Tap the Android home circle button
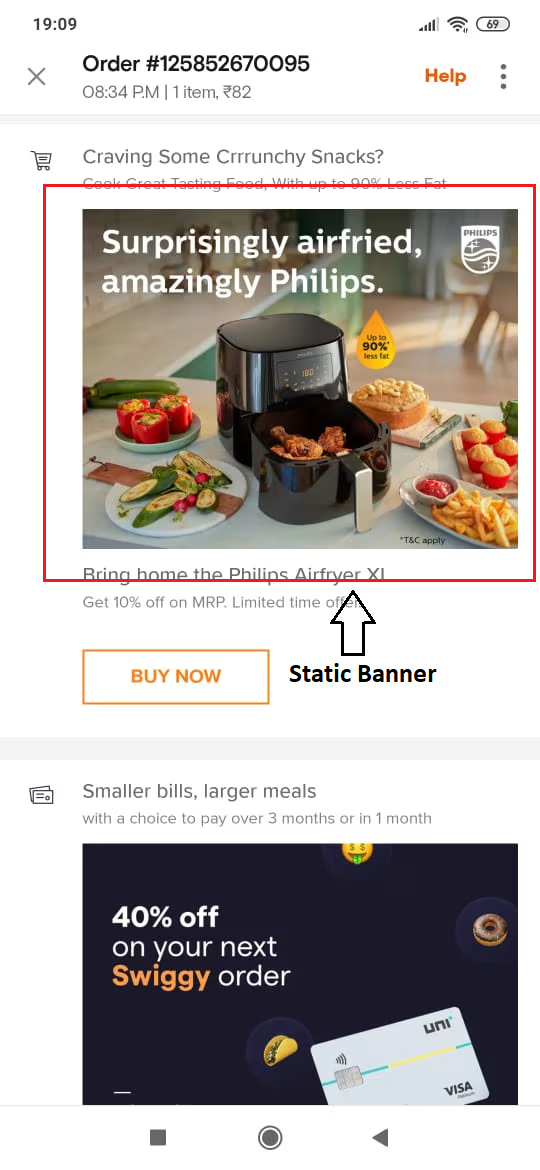 pyautogui.click(x=269, y=1137)
